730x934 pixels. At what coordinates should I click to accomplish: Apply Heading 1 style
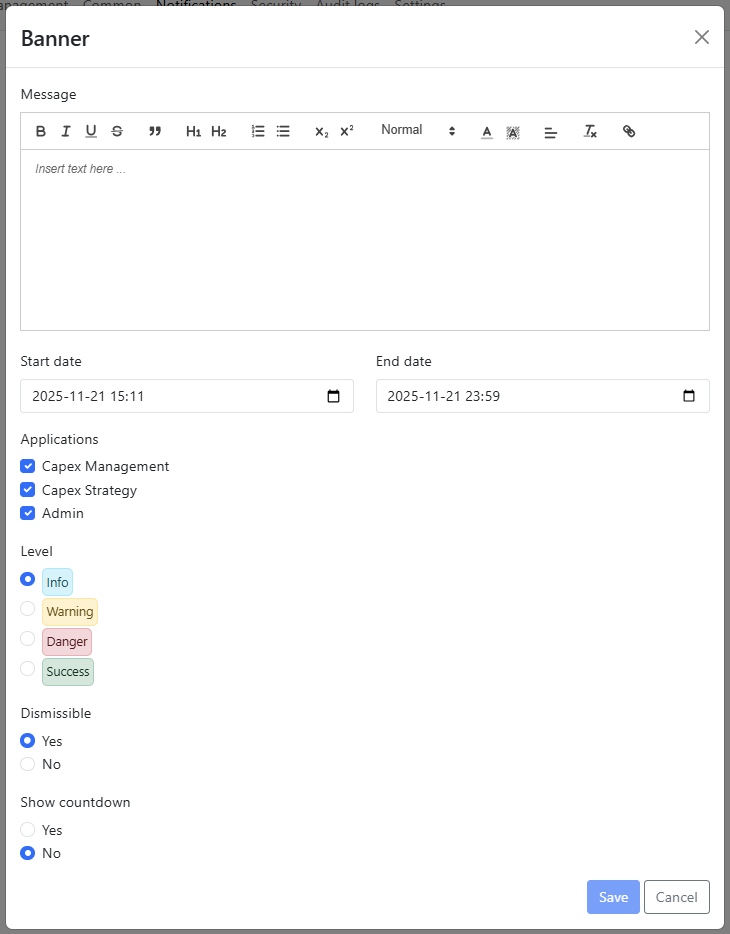(193, 131)
